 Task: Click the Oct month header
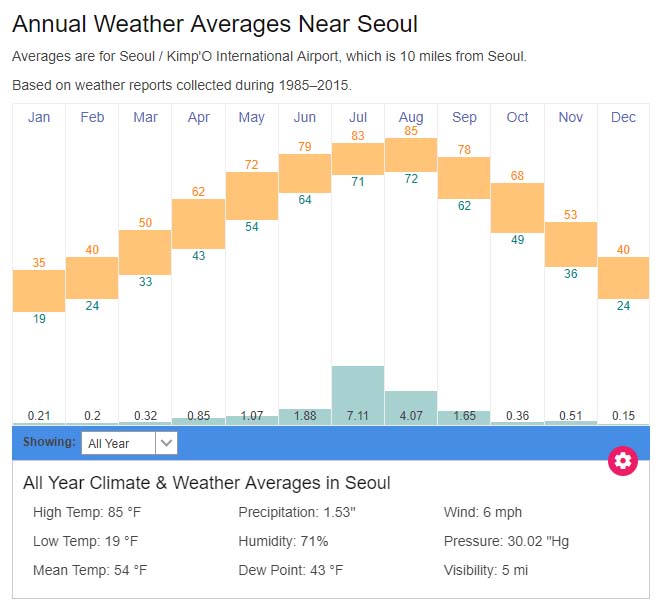[x=517, y=118]
